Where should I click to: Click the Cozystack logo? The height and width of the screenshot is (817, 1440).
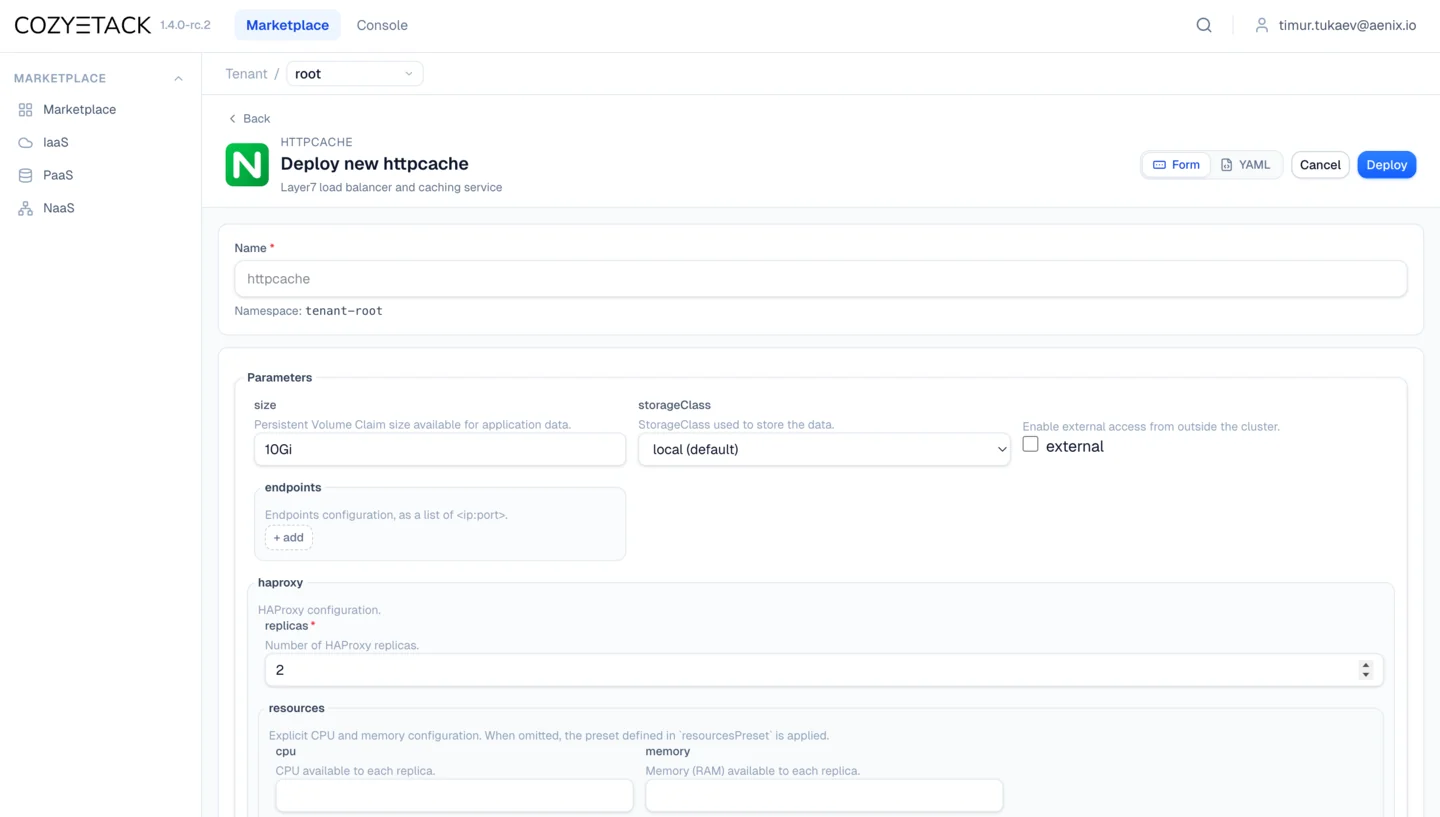82,25
